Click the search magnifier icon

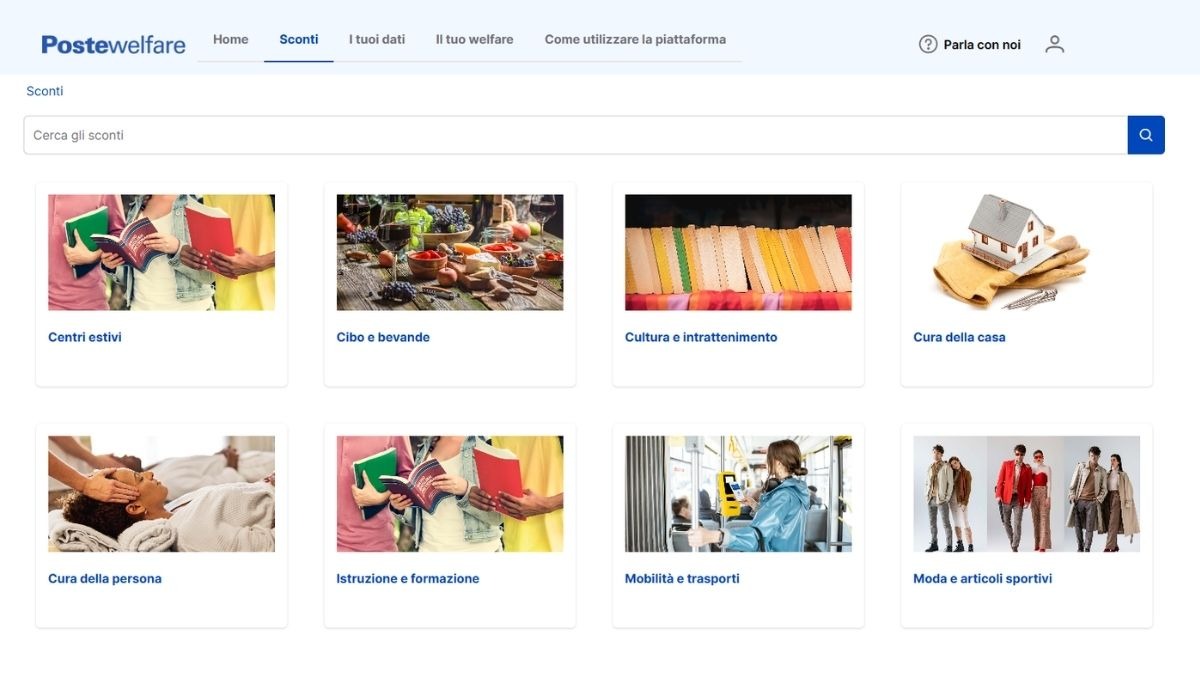pyautogui.click(x=1145, y=134)
